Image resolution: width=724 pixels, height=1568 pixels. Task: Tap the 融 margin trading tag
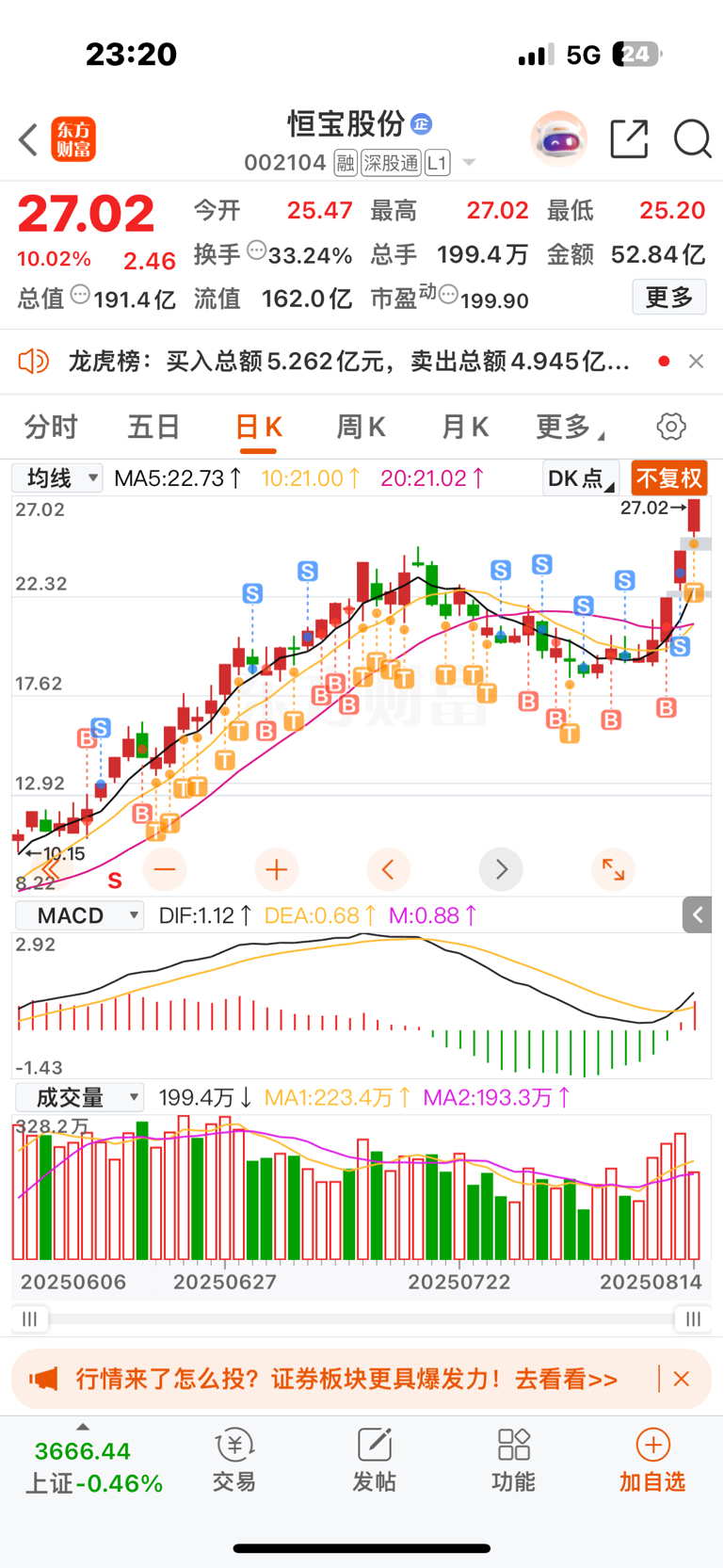(346, 164)
